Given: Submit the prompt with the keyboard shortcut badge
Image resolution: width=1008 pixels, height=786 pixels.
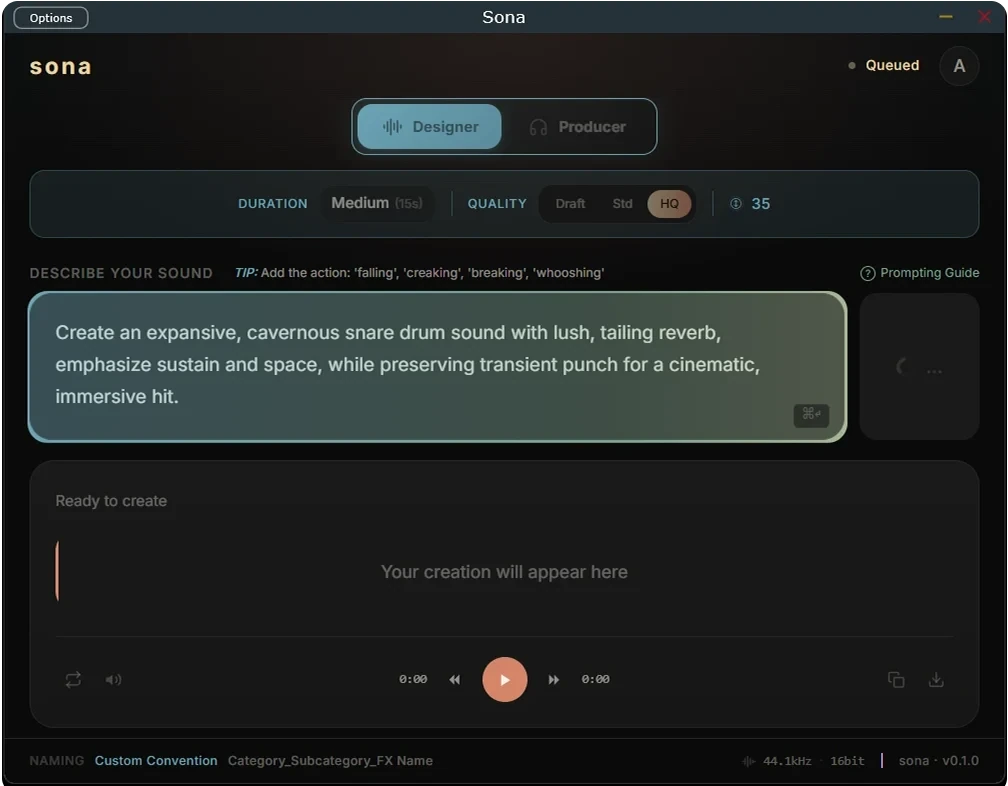Looking at the screenshot, I should (811, 415).
